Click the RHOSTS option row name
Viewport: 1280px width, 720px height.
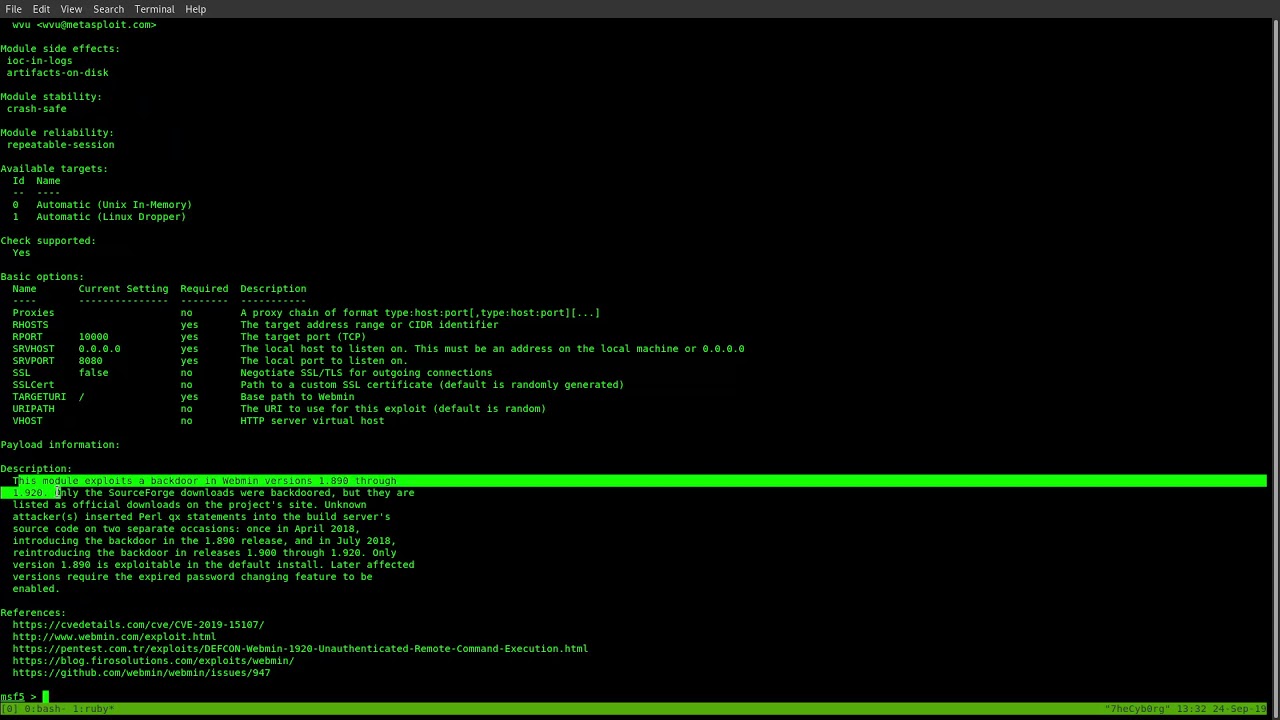tap(30, 325)
